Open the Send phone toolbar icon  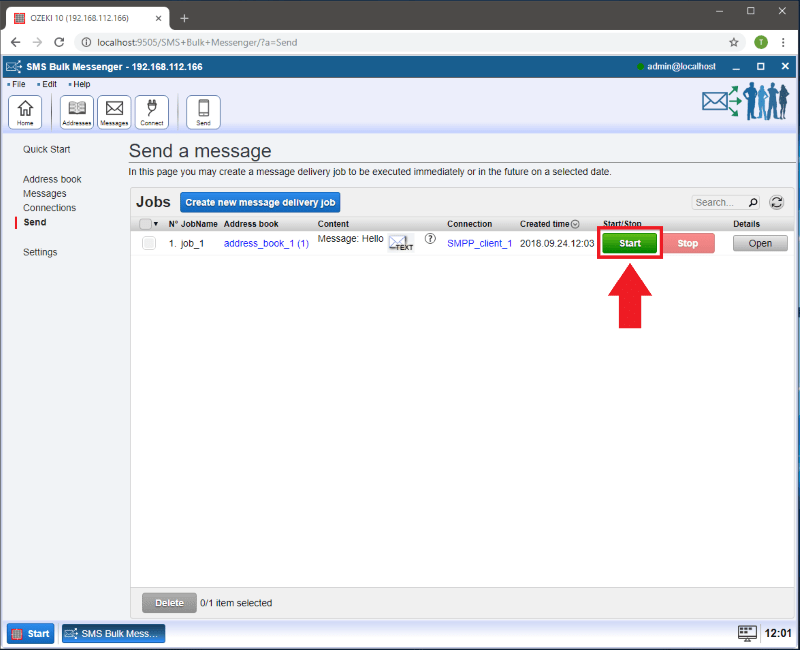click(204, 112)
